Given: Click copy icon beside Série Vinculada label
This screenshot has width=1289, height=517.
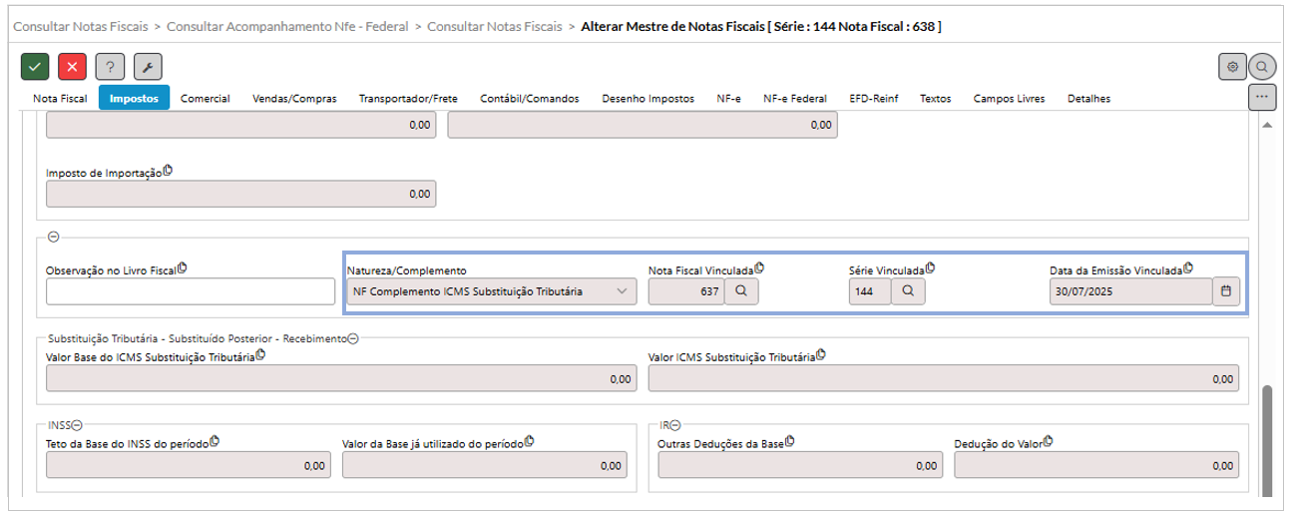Looking at the screenshot, I should click(x=930, y=268).
